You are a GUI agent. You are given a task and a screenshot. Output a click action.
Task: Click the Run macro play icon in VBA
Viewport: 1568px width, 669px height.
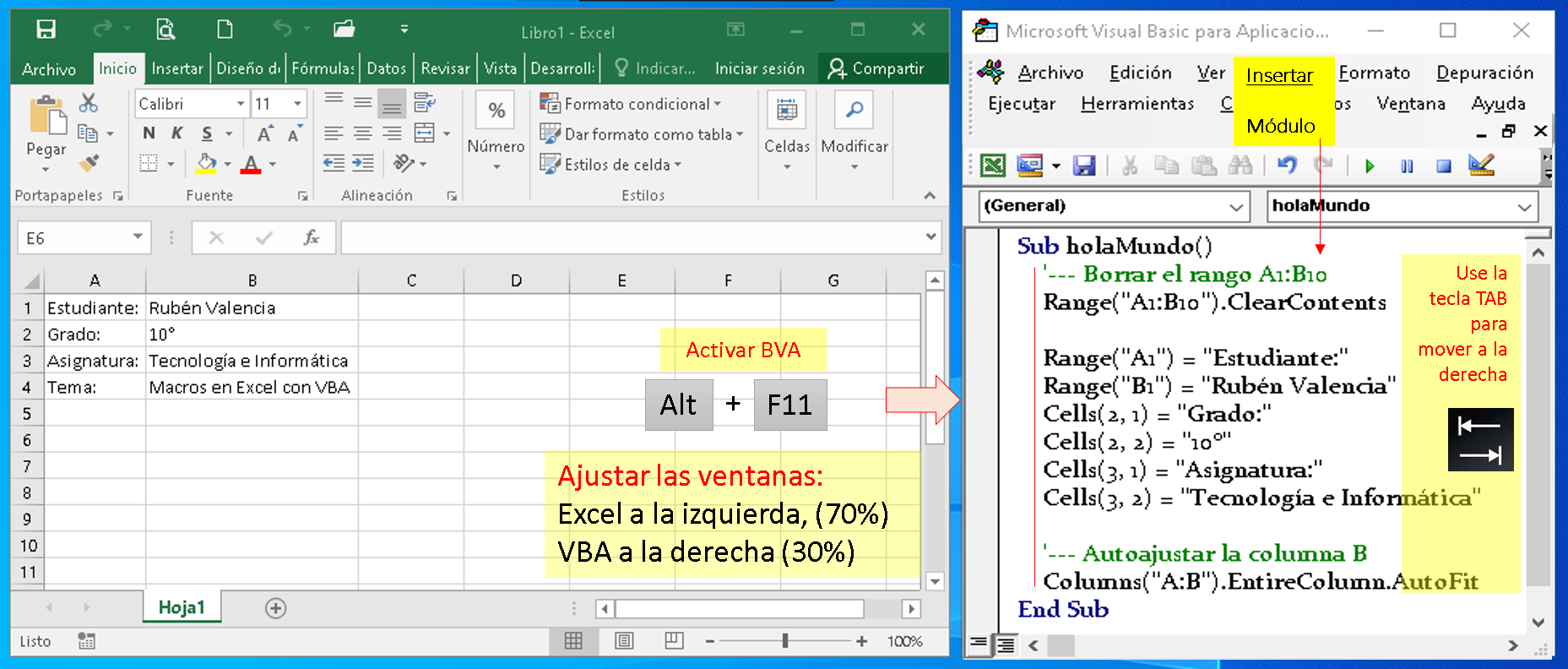point(1370,166)
